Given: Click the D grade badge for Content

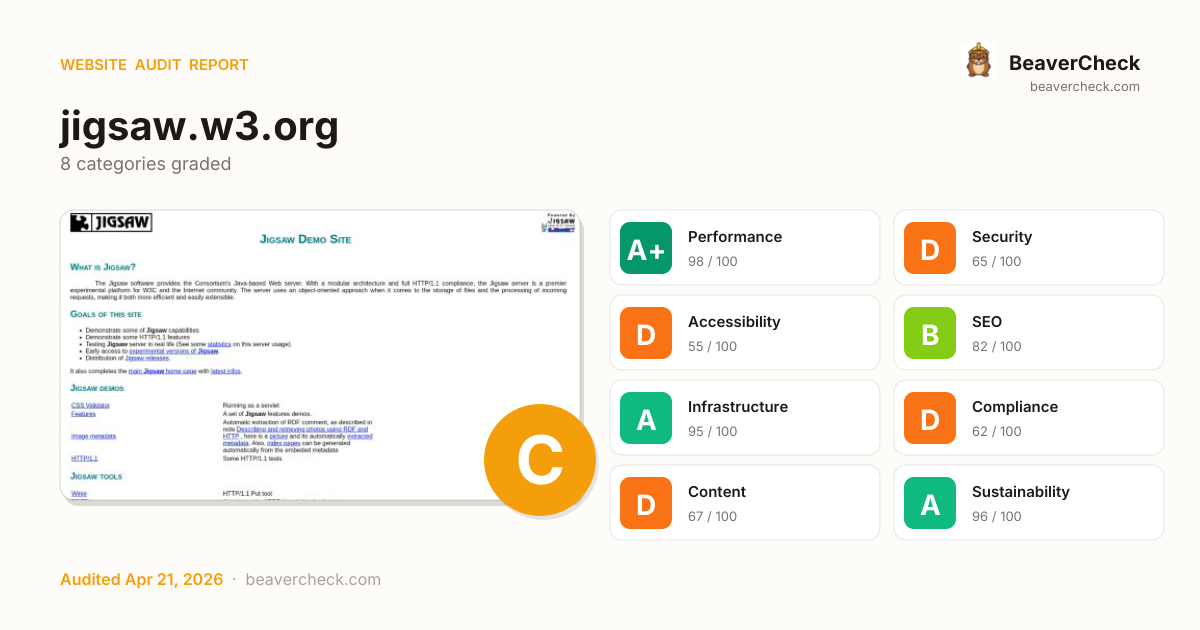Looking at the screenshot, I should tap(646, 503).
